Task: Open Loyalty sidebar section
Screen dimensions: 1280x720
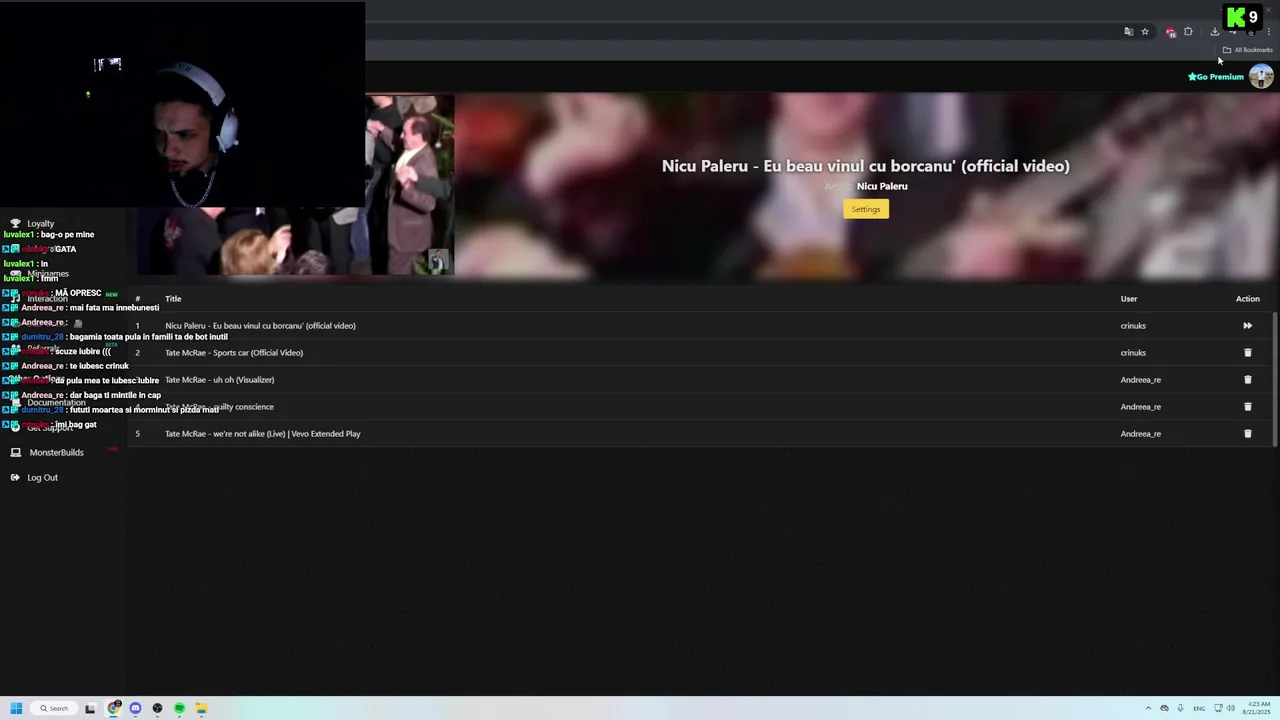Action: coord(41,224)
